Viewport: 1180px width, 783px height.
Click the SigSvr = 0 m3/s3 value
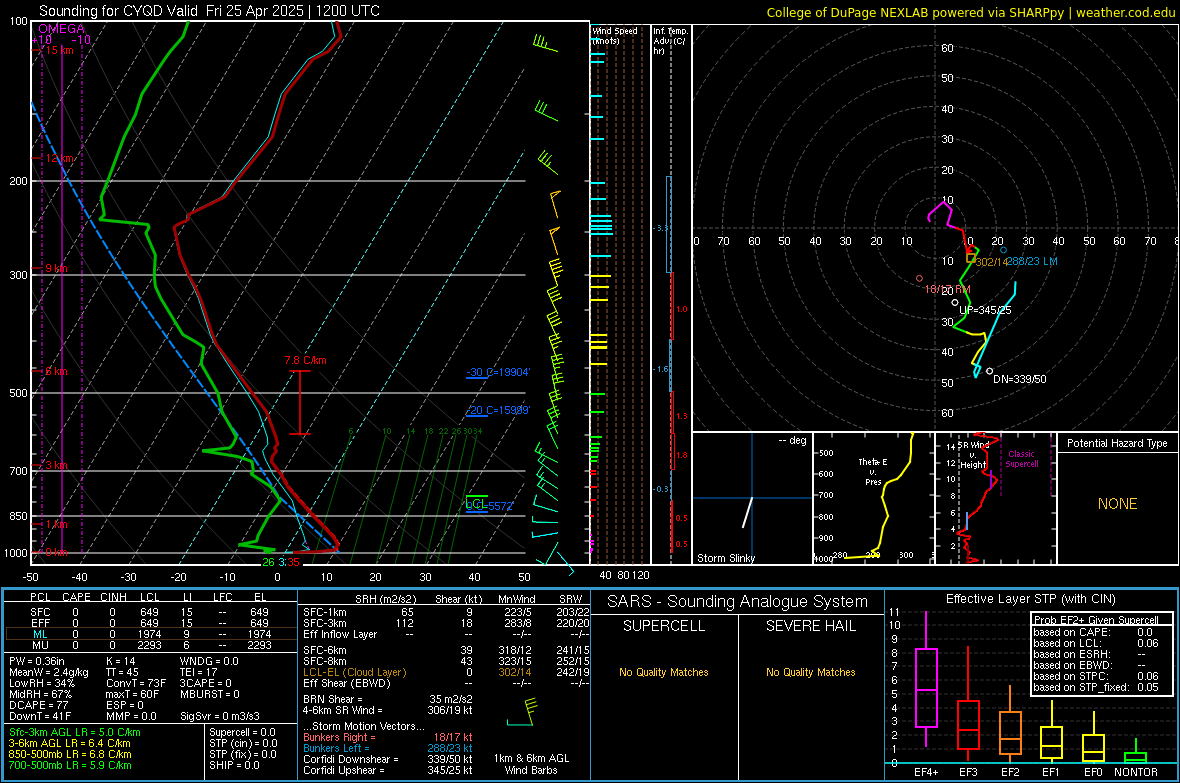(220, 716)
